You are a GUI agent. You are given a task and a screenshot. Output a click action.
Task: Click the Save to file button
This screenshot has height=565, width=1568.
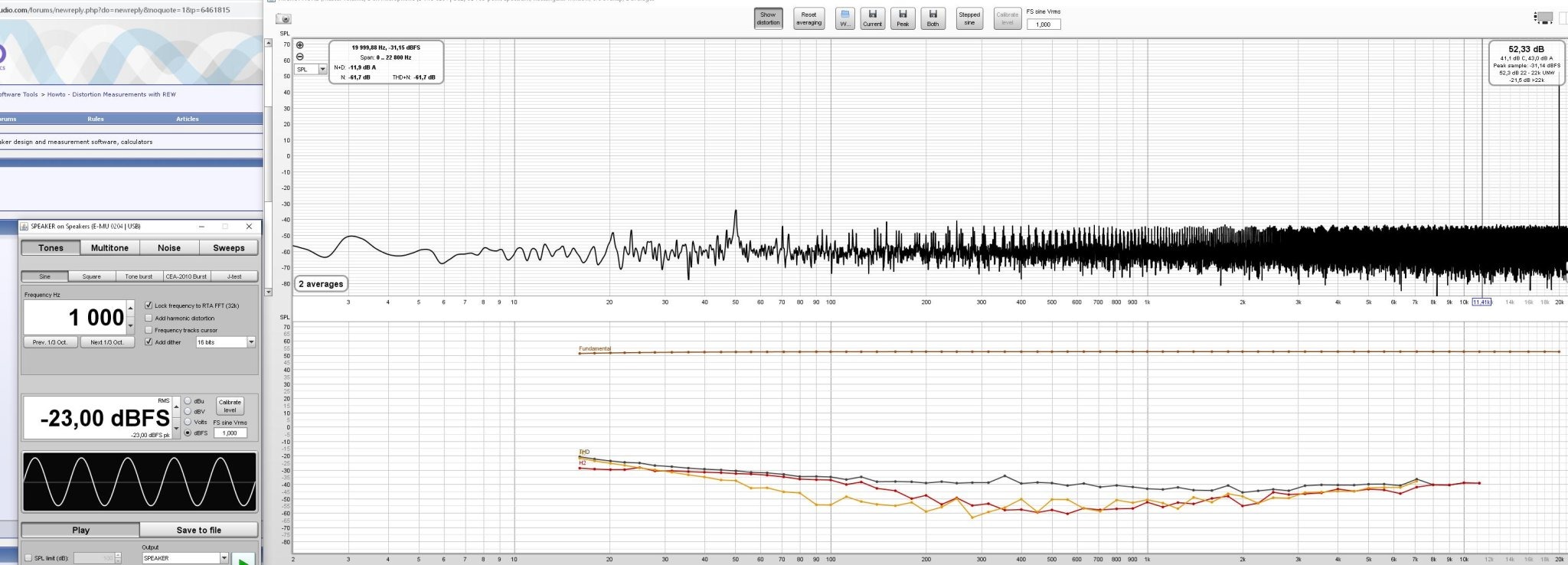[199, 530]
